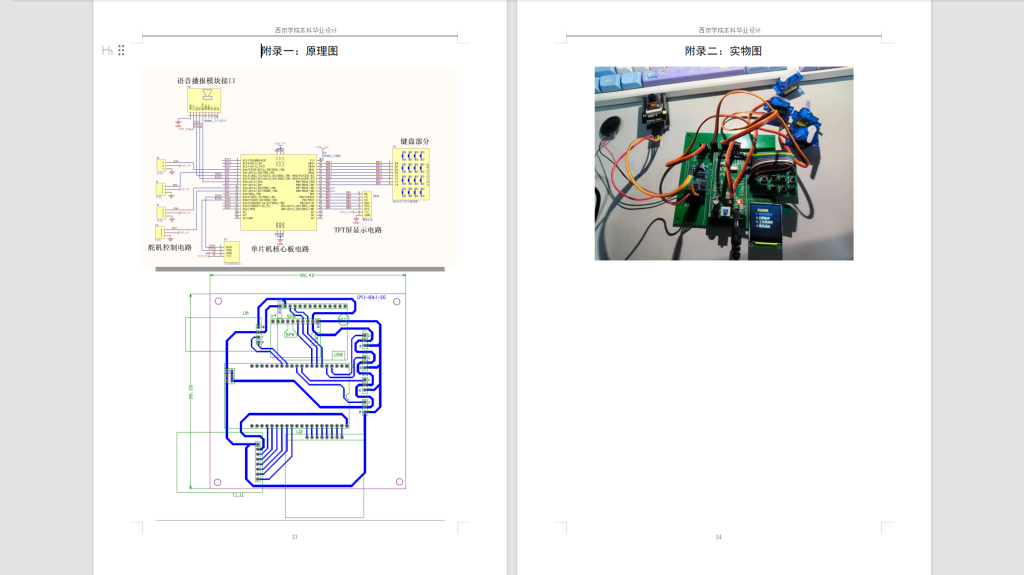Click the 键盘部分 label in schematic
This screenshot has height=575, width=1024.
pos(415,141)
